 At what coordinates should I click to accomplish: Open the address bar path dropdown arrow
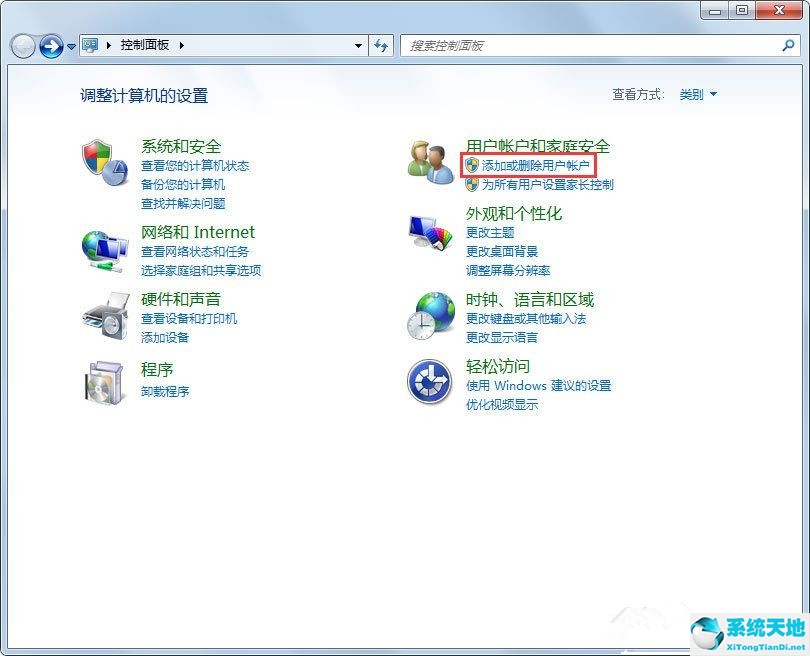(359, 45)
